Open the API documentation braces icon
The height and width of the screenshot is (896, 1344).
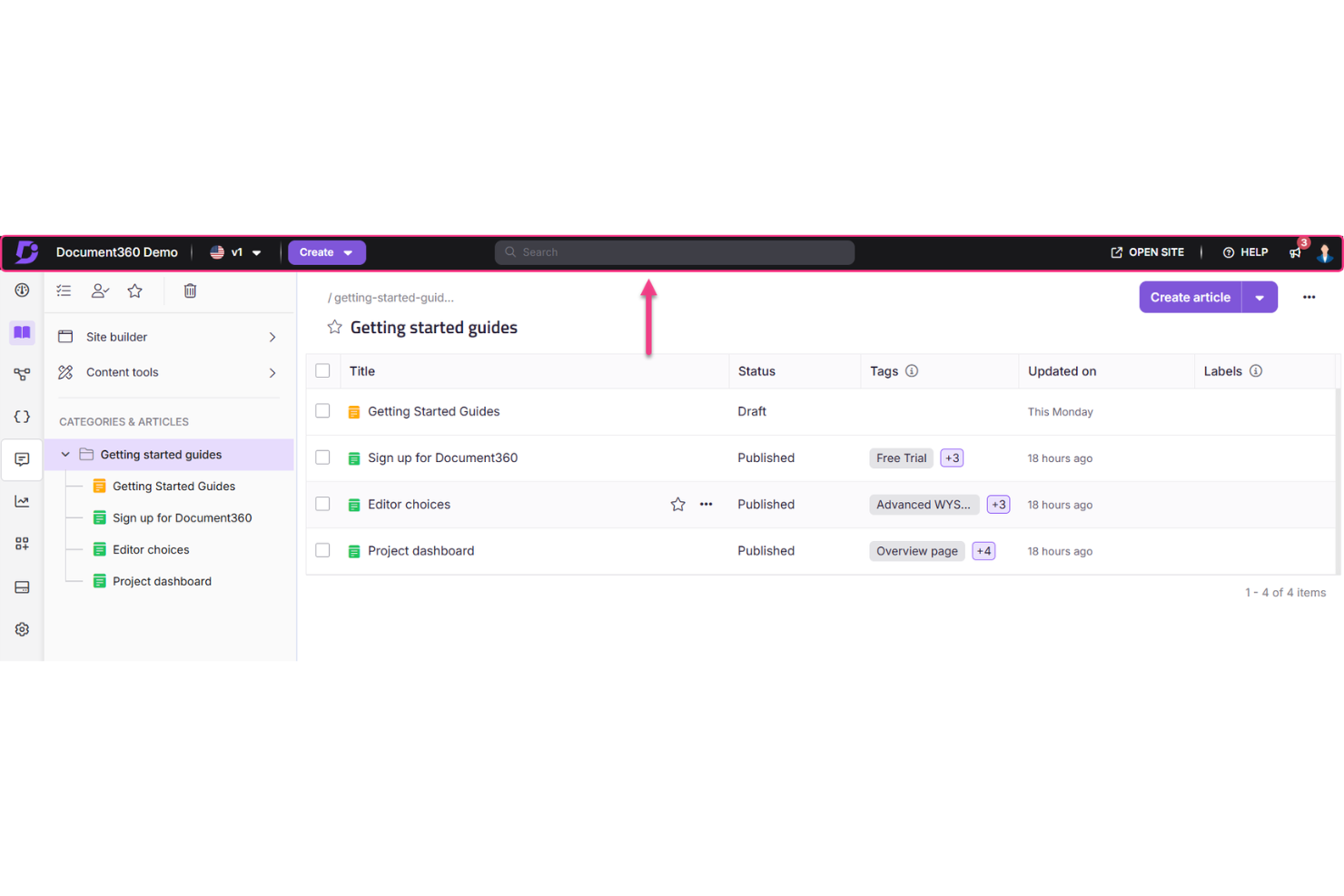(22, 416)
